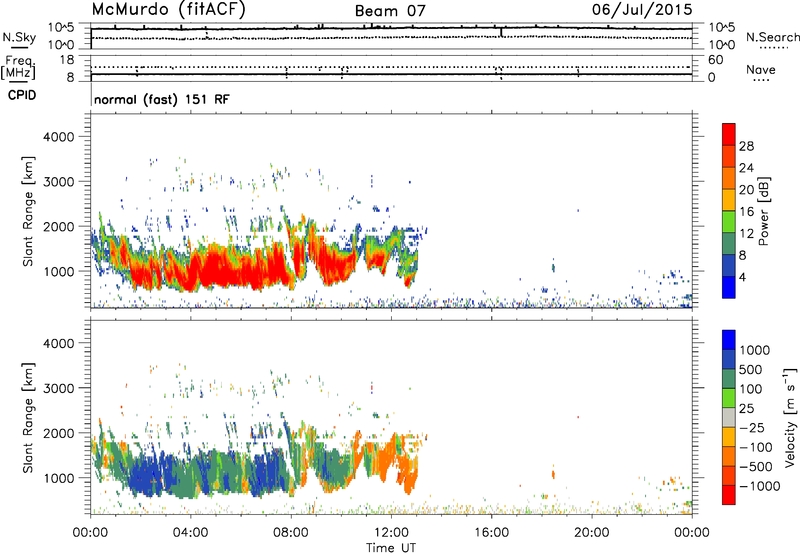
Task: Click the 08:00 time tick label
Action: pyautogui.click(x=291, y=533)
